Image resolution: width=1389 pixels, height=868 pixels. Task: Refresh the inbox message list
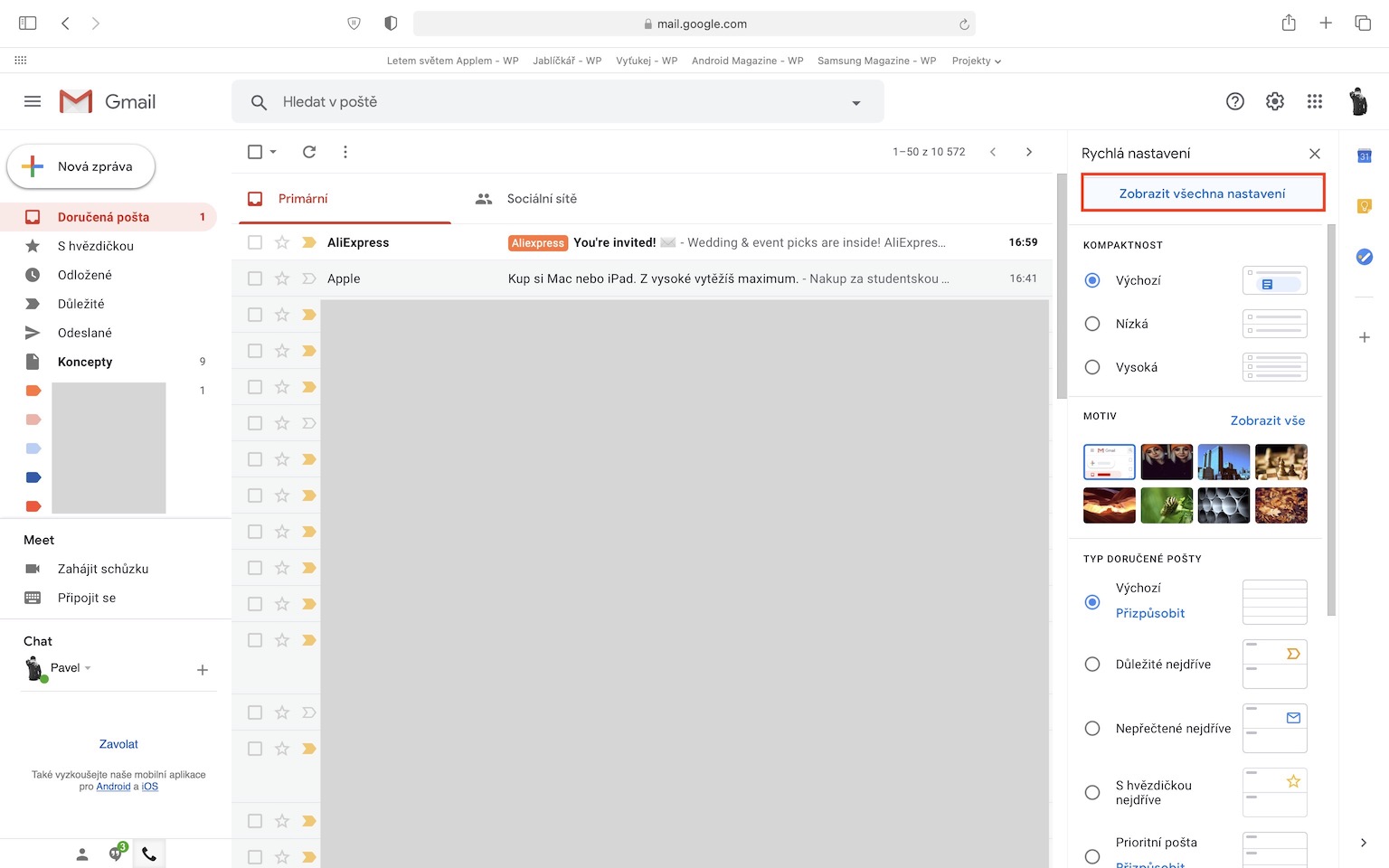[309, 152]
